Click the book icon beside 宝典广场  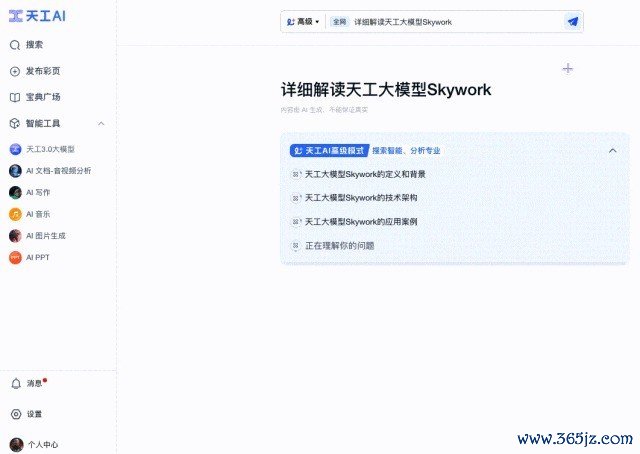pyautogui.click(x=15, y=98)
